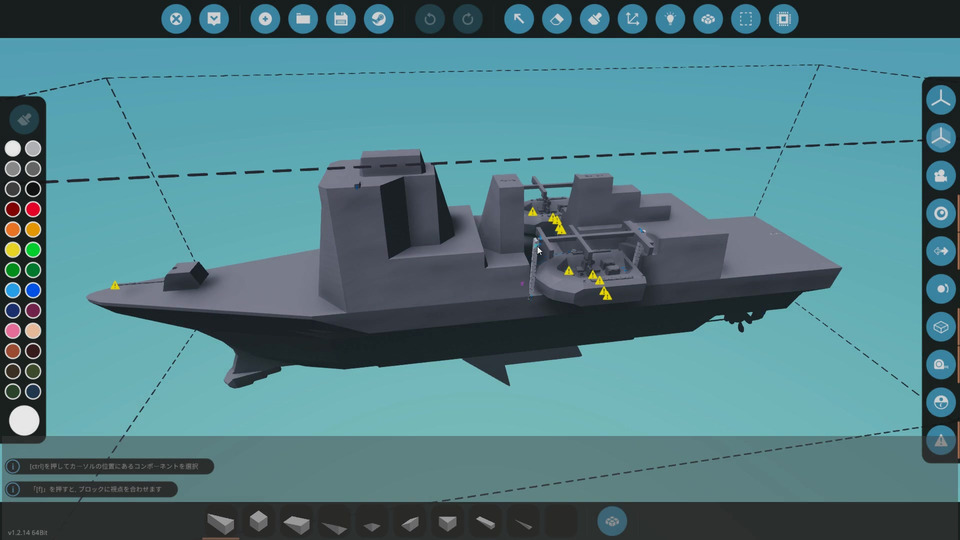
Task: Click the info icon beside the [f] hint
Action: pos(13,489)
